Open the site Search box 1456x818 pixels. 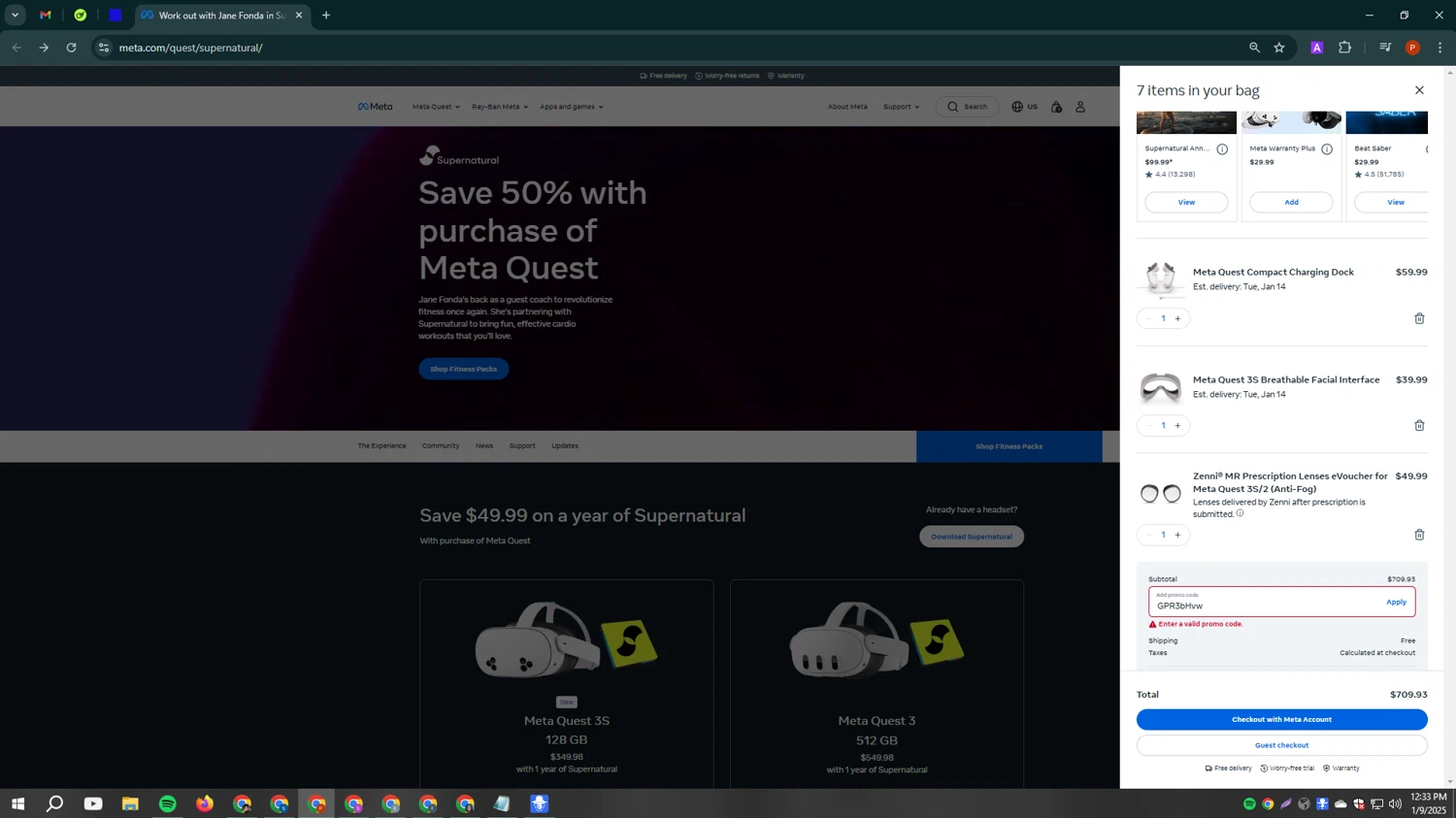(968, 107)
